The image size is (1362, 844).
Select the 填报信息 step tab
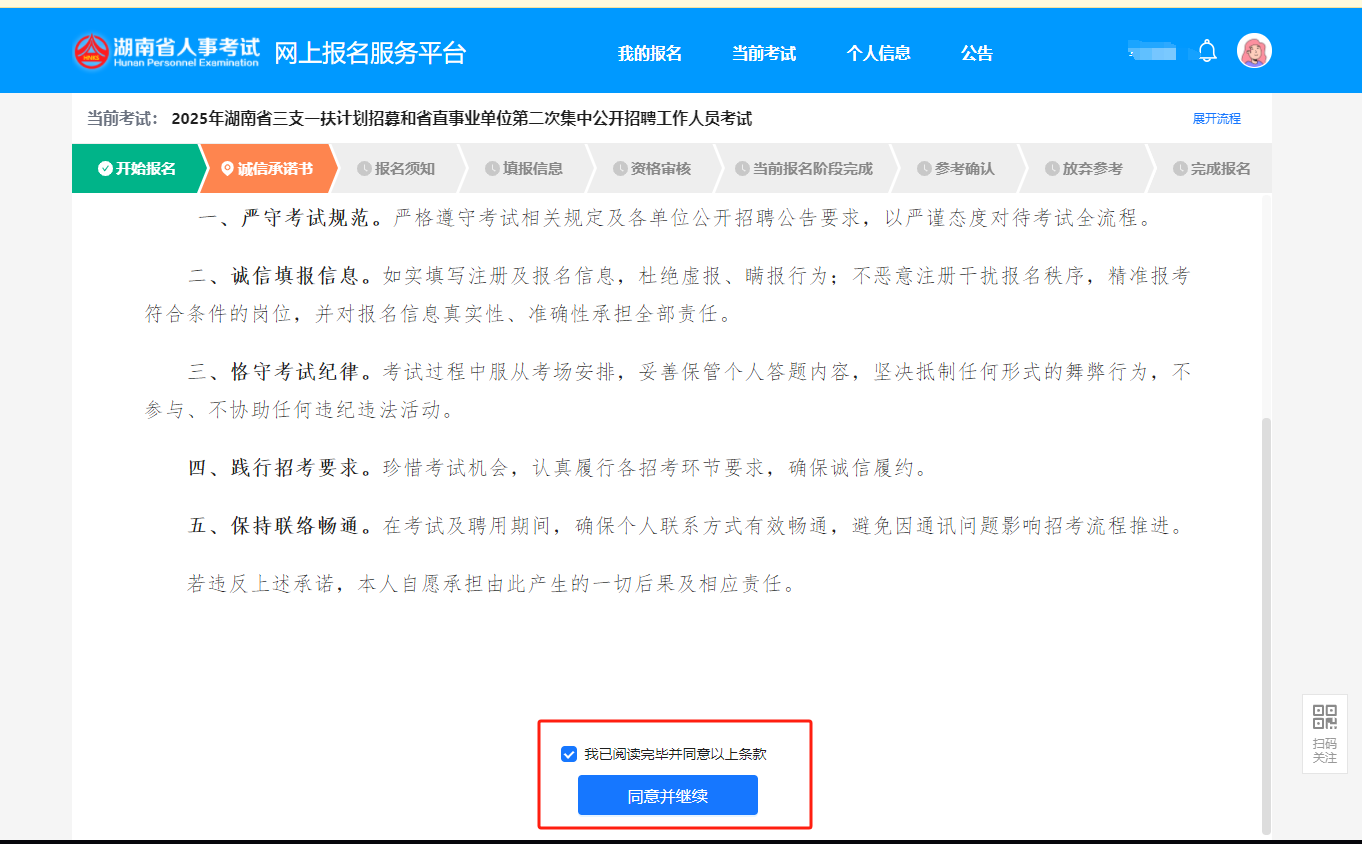point(523,169)
